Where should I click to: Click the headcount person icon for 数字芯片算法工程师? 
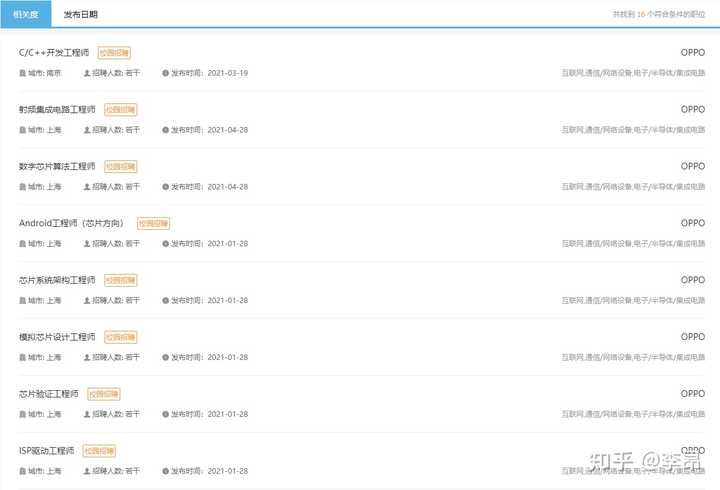pyautogui.click(x=87, y=187)
